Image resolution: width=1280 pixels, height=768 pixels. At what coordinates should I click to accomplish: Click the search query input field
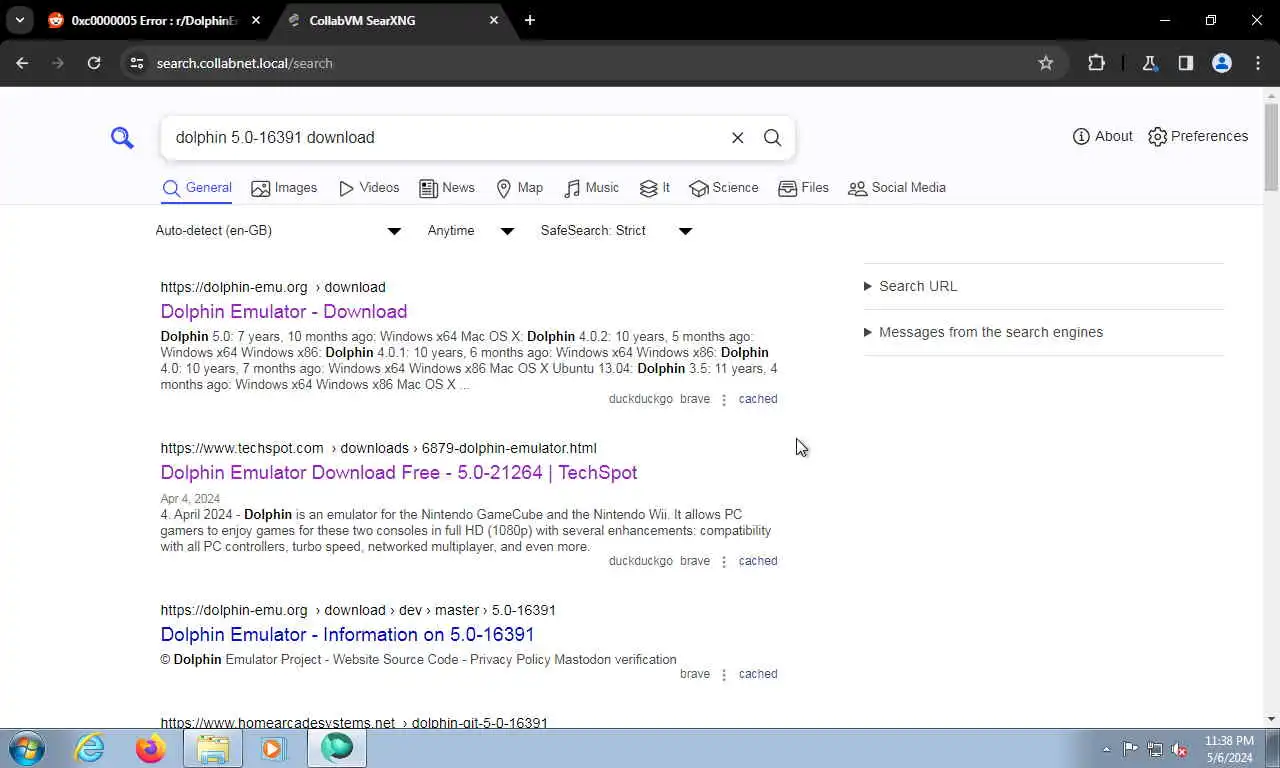coord(445,138)
